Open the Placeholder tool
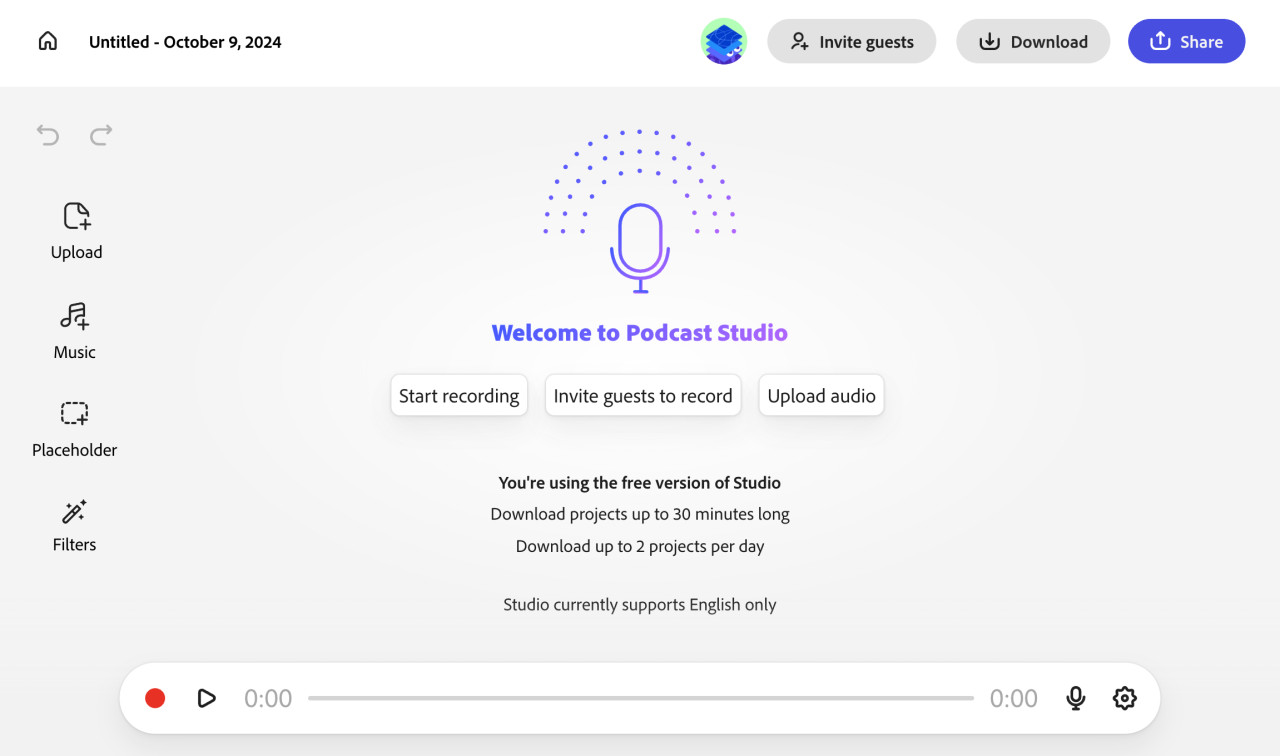 (74, 428)
